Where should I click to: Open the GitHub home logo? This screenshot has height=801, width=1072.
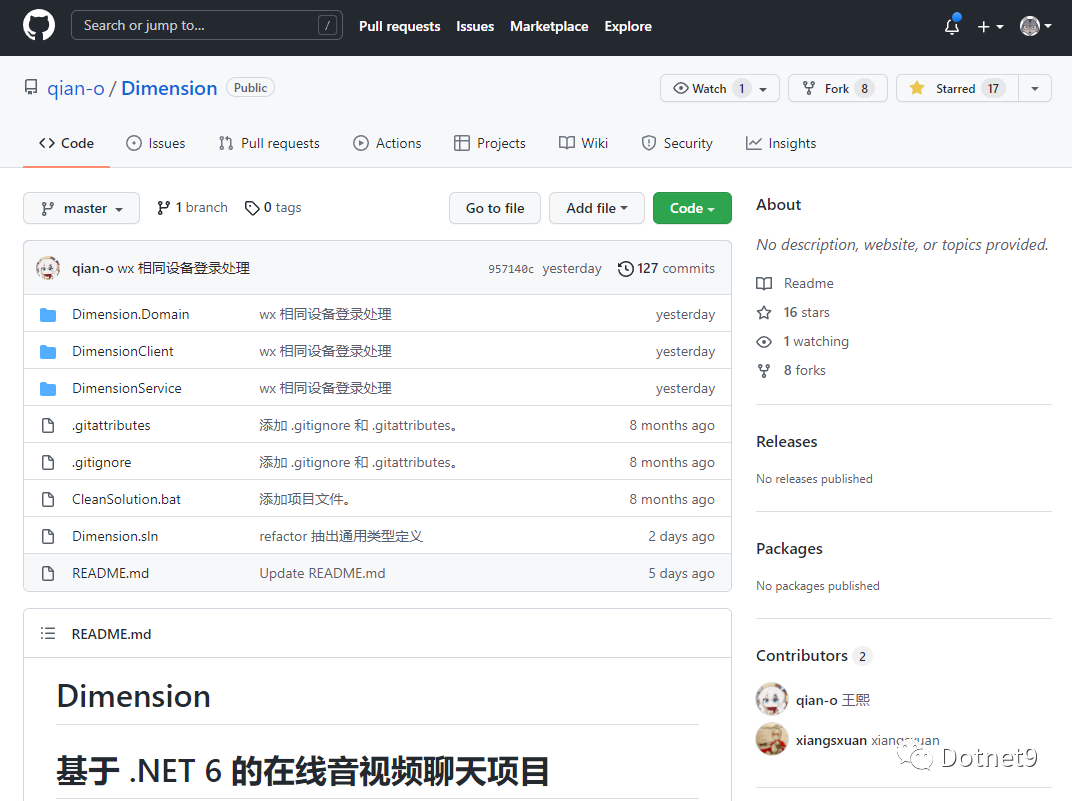(x=39, y=26)
